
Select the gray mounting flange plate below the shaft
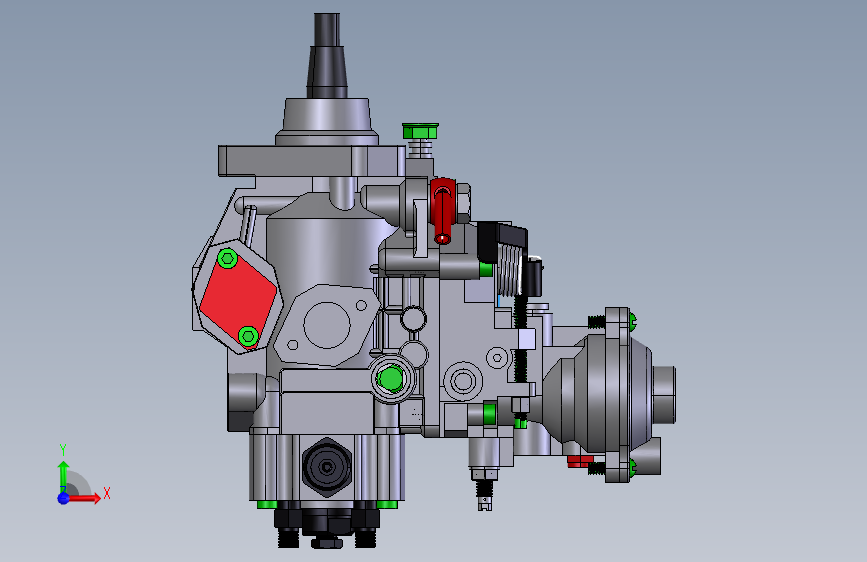[x=312, y=161]
